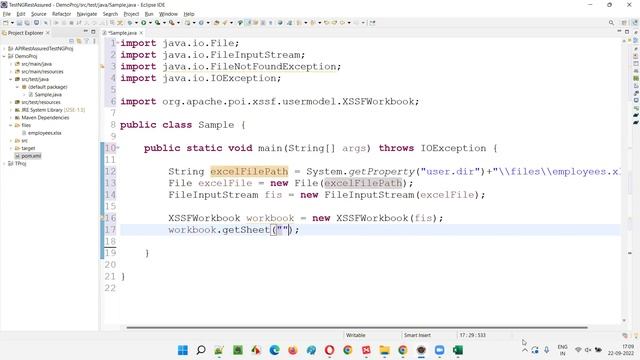Maximize the Project Explorer panel
This screenshot has width=640, height=360.
coord(93,32)
